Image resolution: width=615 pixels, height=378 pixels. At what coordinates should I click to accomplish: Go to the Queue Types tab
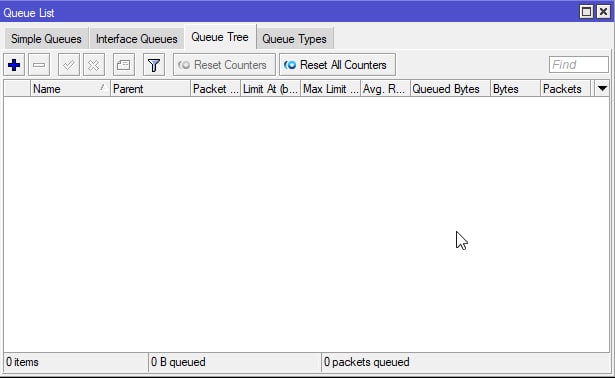point(295,39)
